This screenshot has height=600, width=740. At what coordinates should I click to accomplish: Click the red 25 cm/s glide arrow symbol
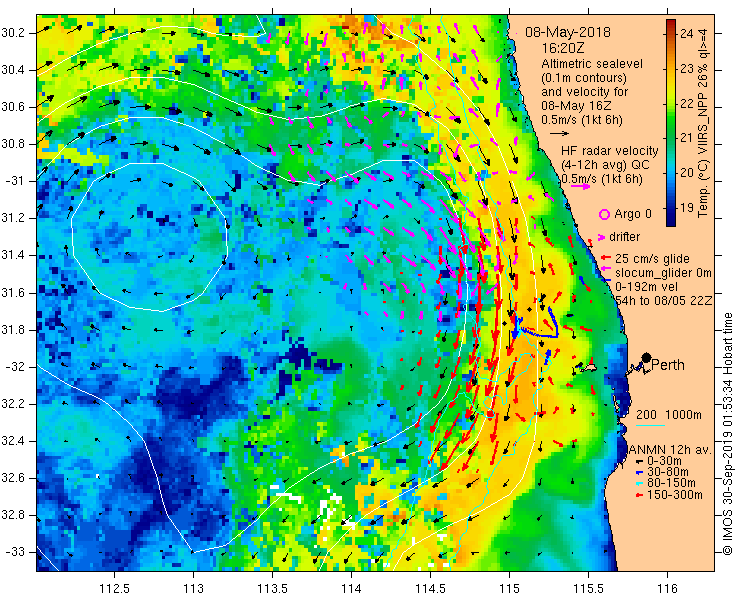click(x=606, y=258)
